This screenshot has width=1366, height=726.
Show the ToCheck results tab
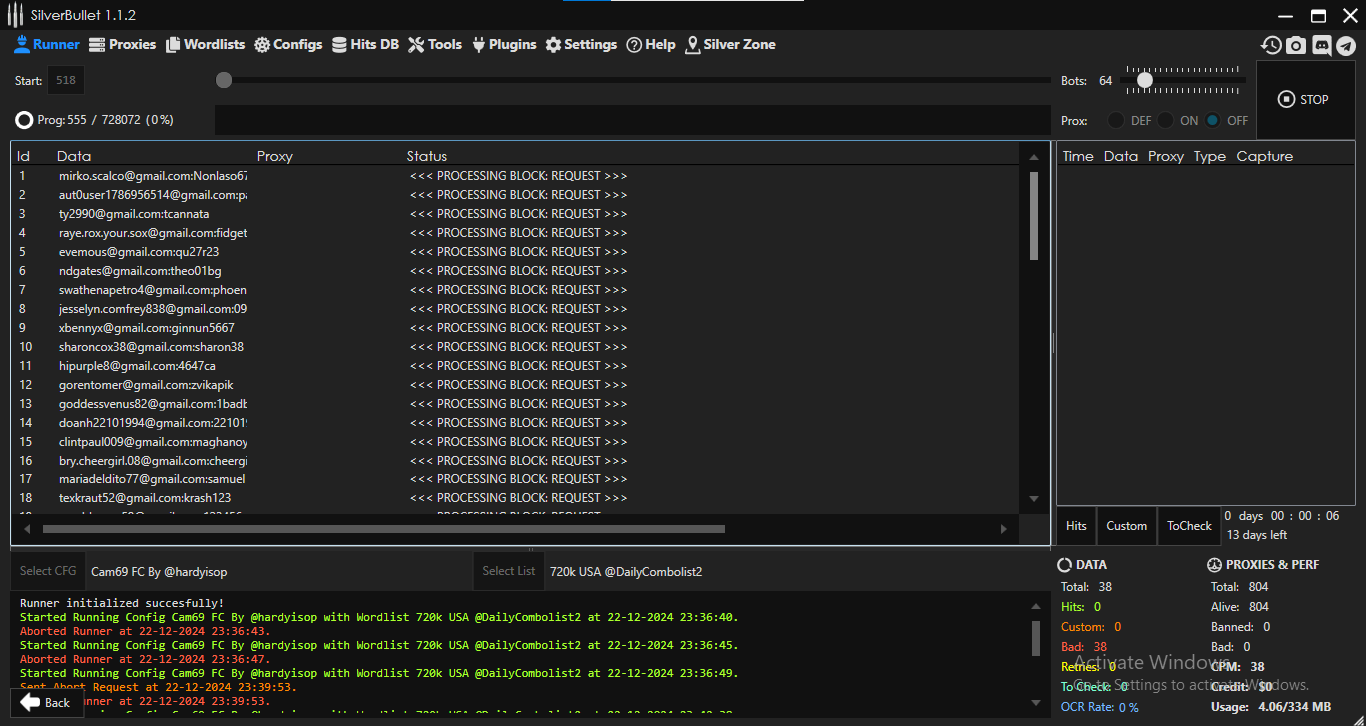(1189, 526)
